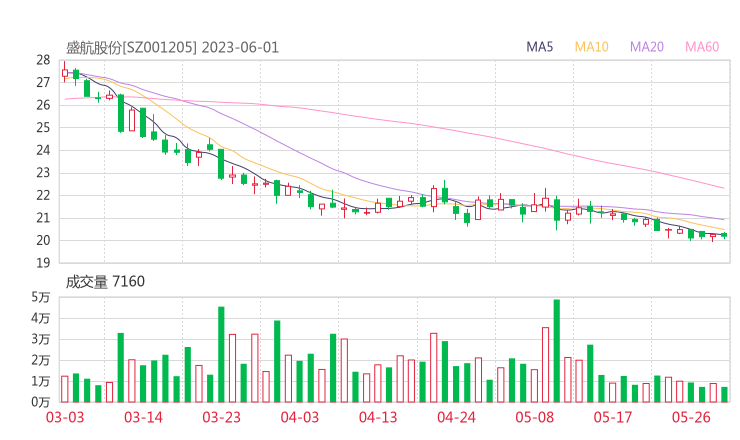Click the 5万 volume axis label
Screen dimensions: 740x440
coord(41,297)
